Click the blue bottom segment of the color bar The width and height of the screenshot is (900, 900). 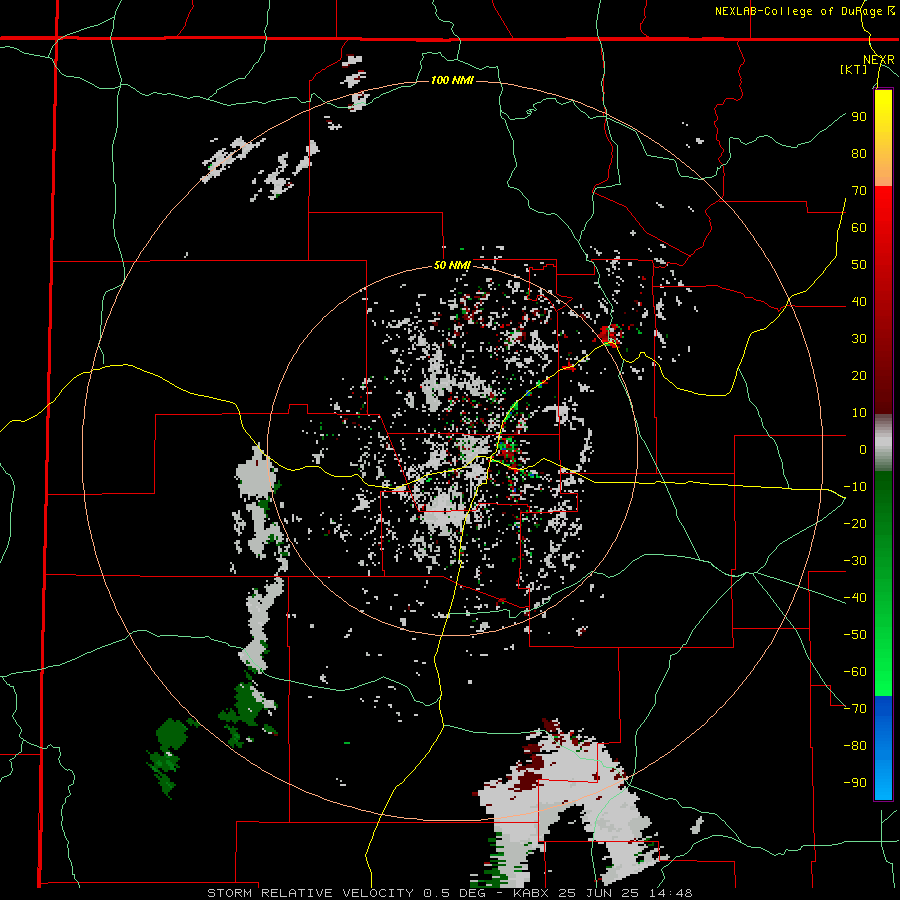click(883, 747)
